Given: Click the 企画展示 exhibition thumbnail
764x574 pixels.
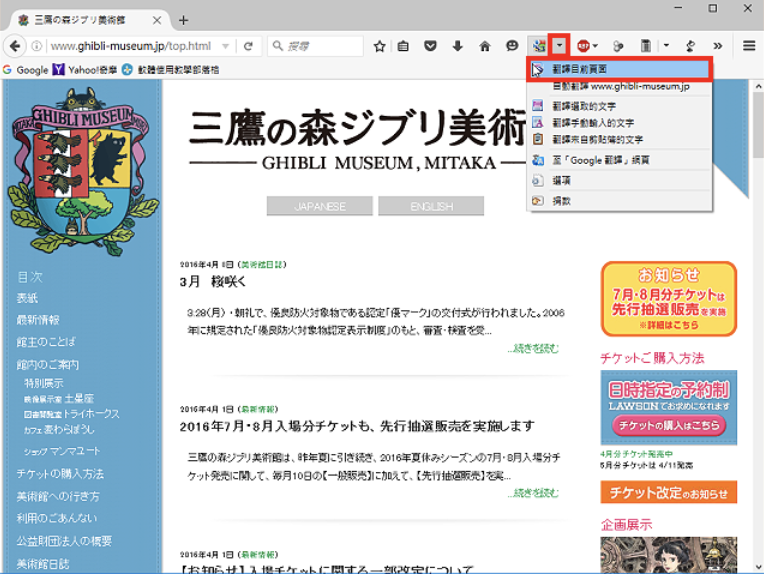Looking at the screenshot, I should [x=668, y=555].
